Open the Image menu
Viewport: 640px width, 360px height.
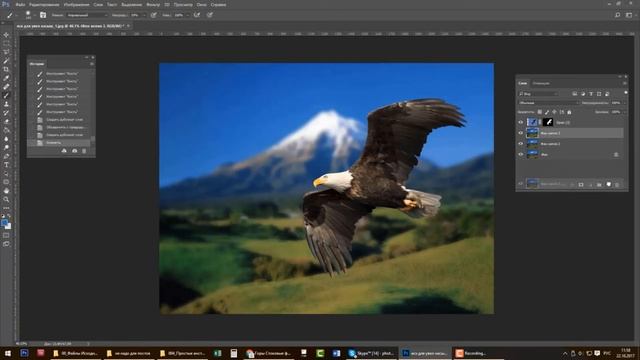coord(76,5)
